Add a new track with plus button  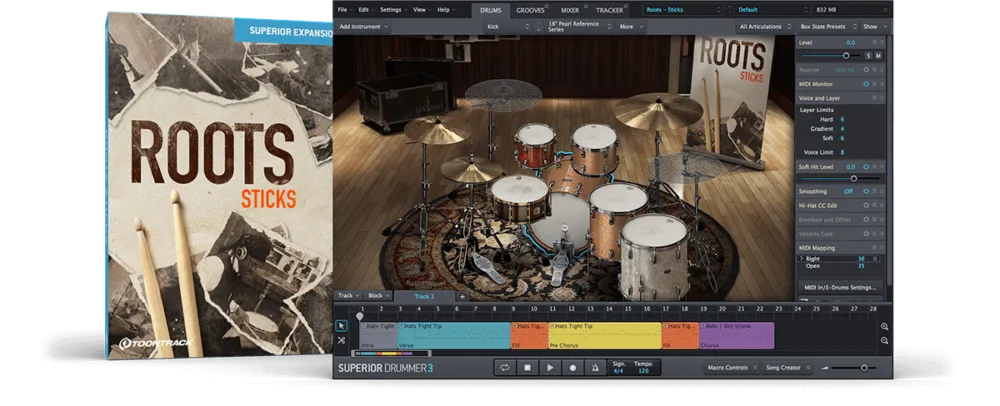click(462, 296)
